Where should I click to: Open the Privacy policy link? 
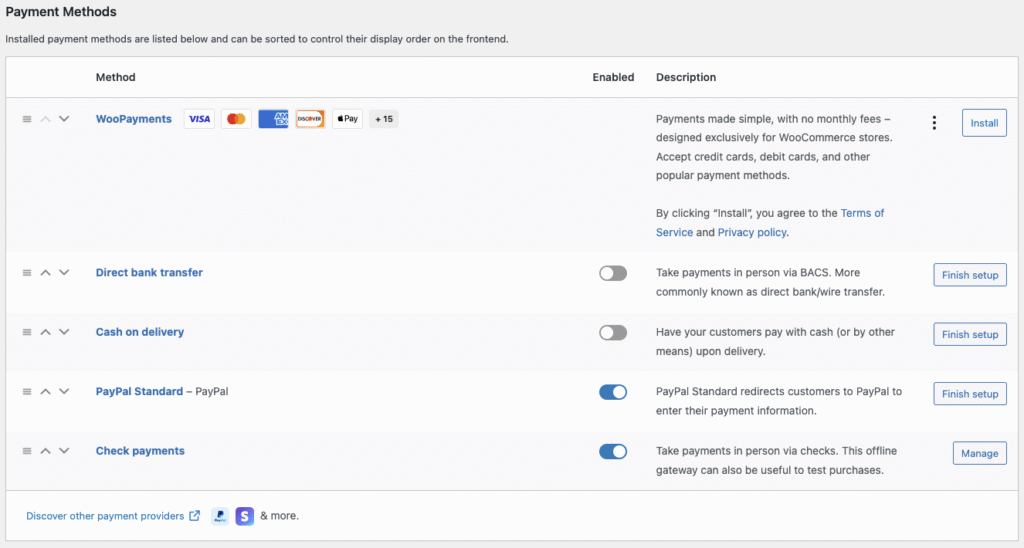click(x=752, y=232)
